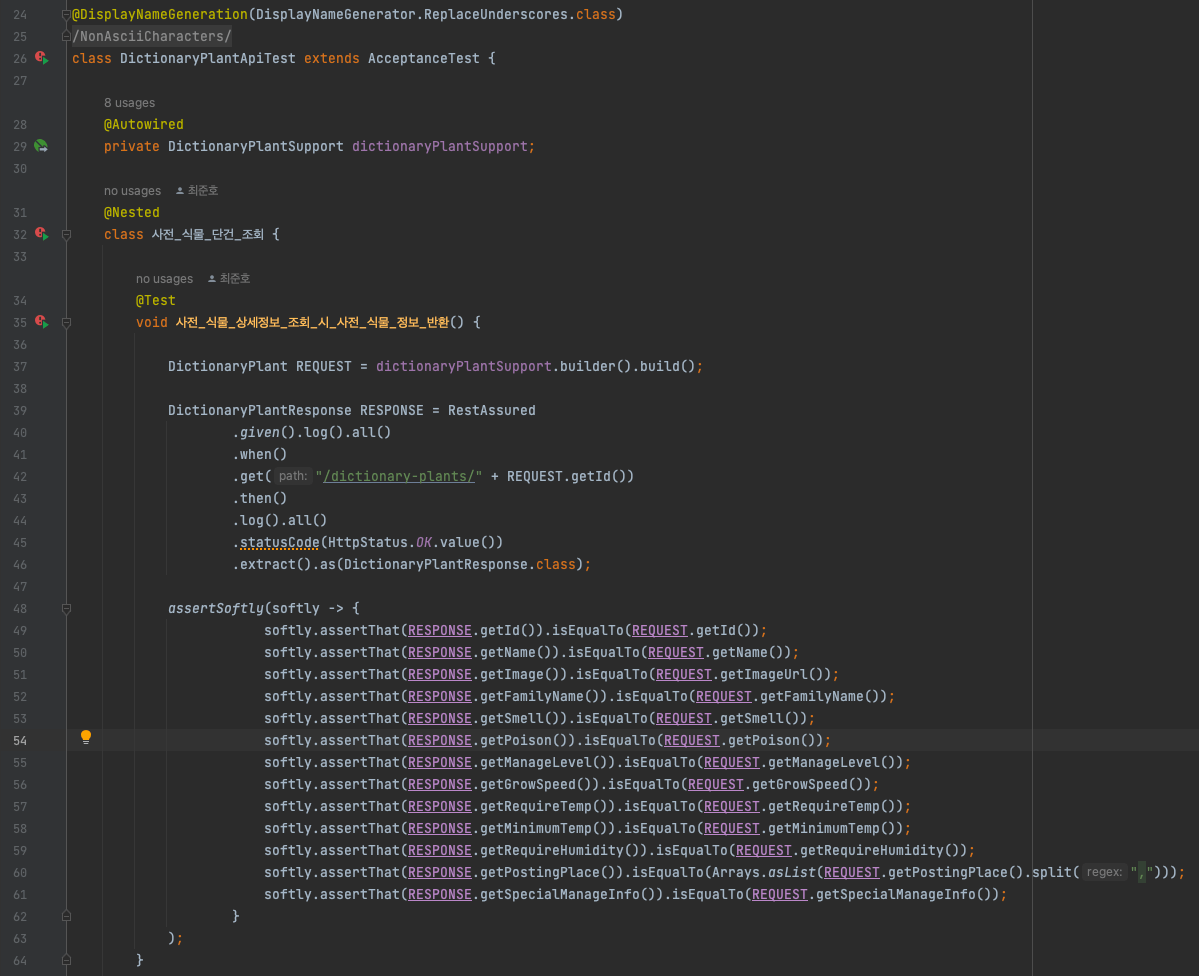
Task: Click the "regex:" inlay hint on line 60
Action: click(1105, 872)
